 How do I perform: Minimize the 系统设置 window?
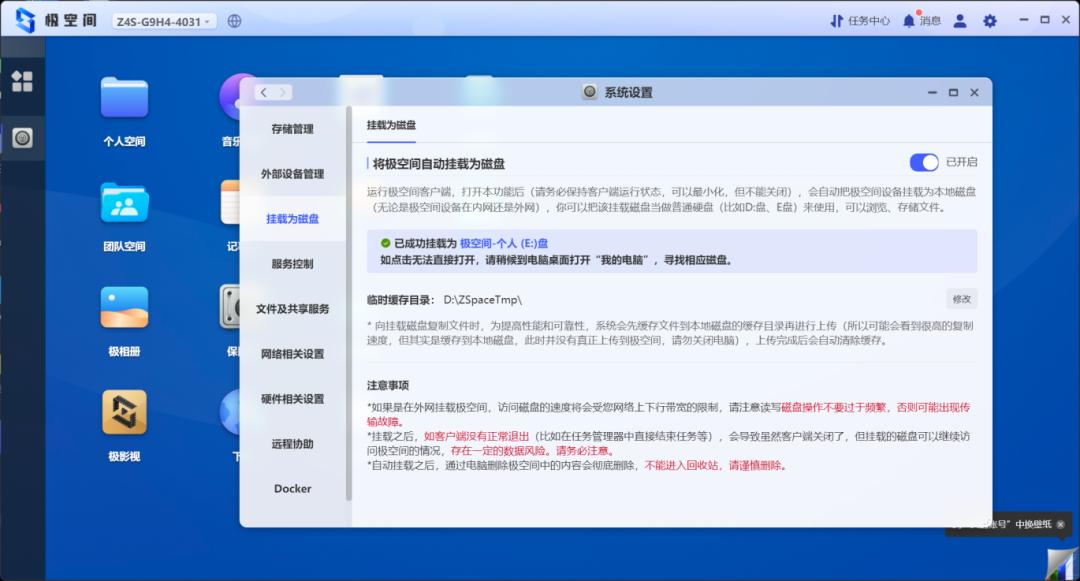pos(932,92)
